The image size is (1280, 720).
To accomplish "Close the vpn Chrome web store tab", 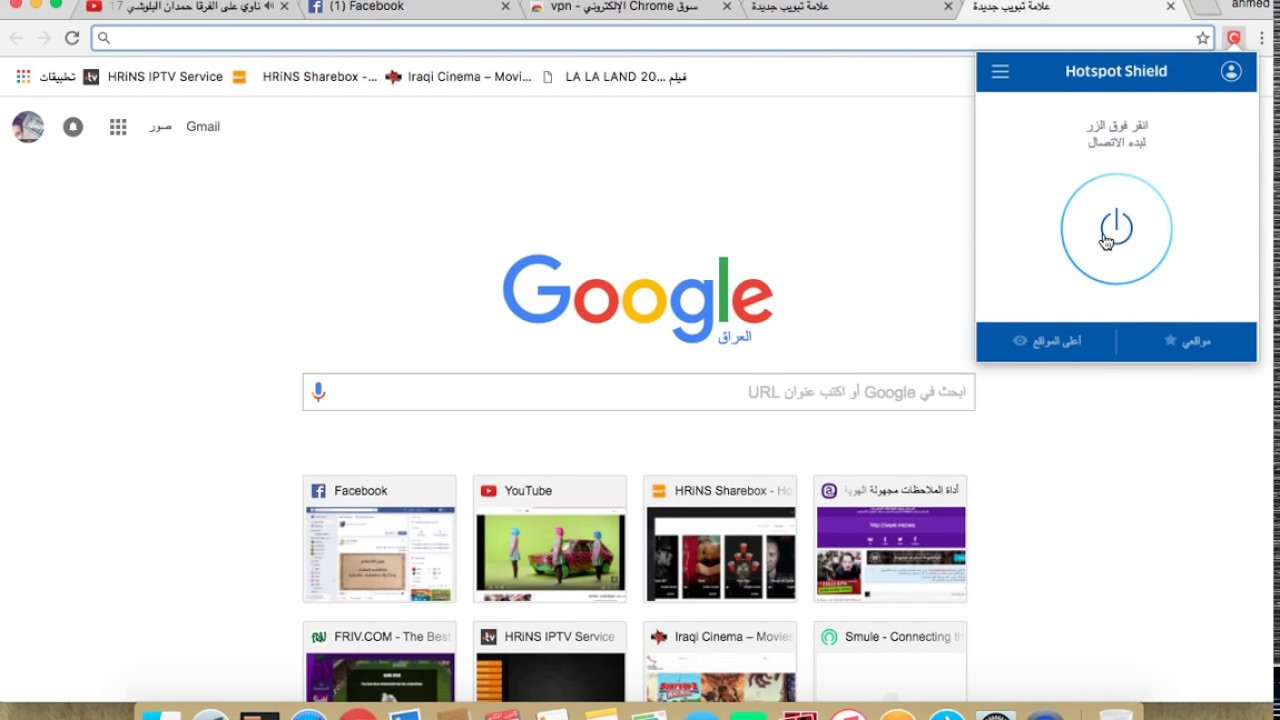I will pos(727,7).
